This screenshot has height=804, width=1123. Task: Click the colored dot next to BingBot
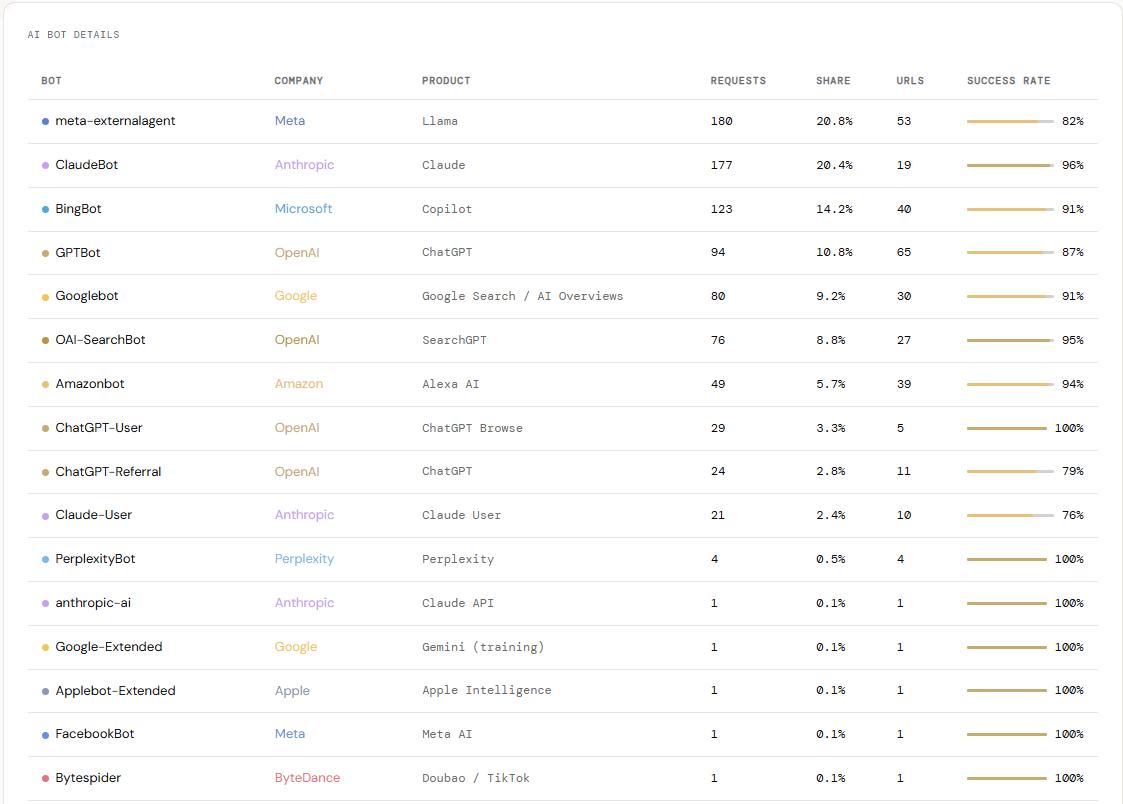click(45, 210)
